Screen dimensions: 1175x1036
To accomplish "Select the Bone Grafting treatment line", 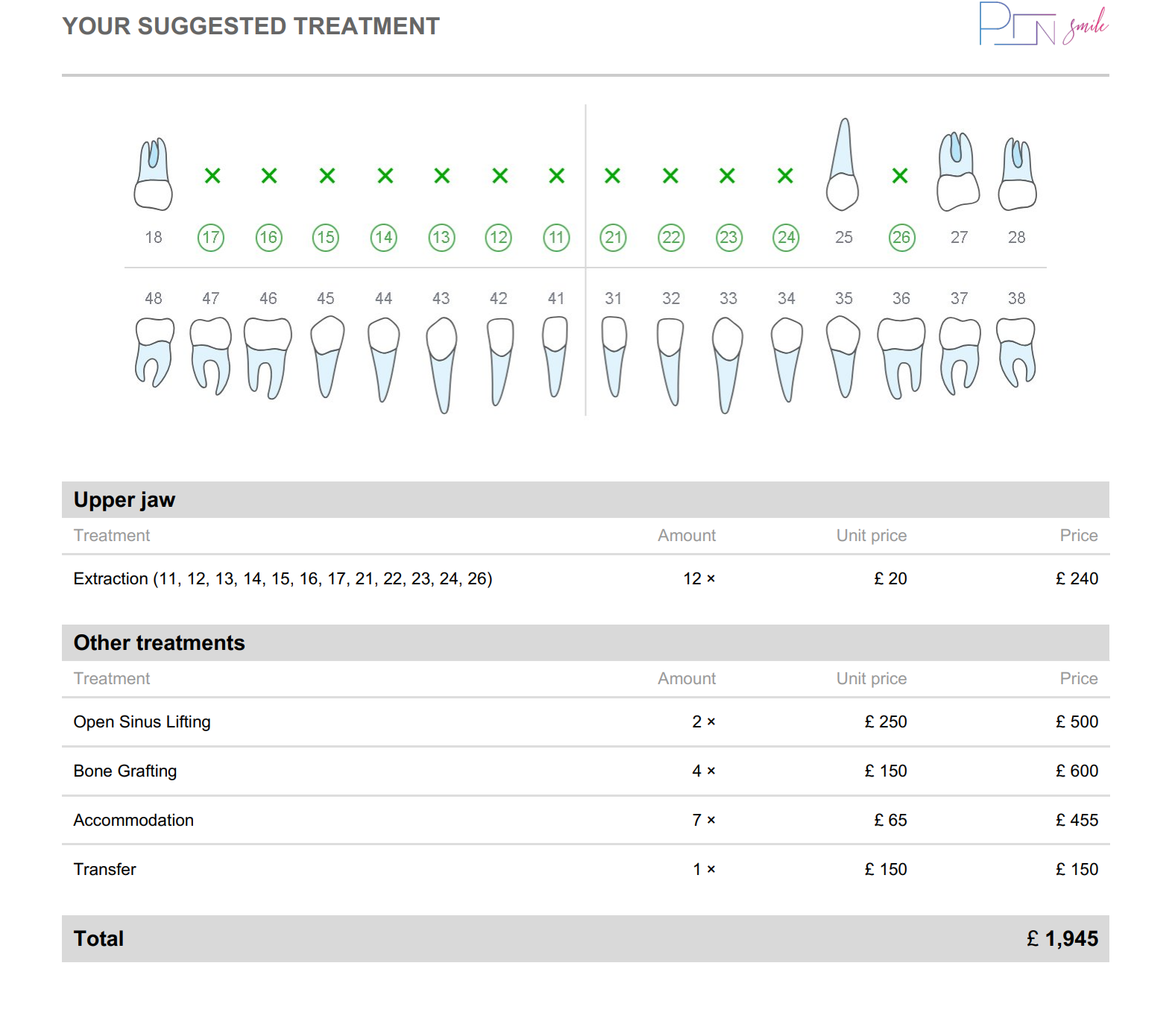I will (125, 771).
